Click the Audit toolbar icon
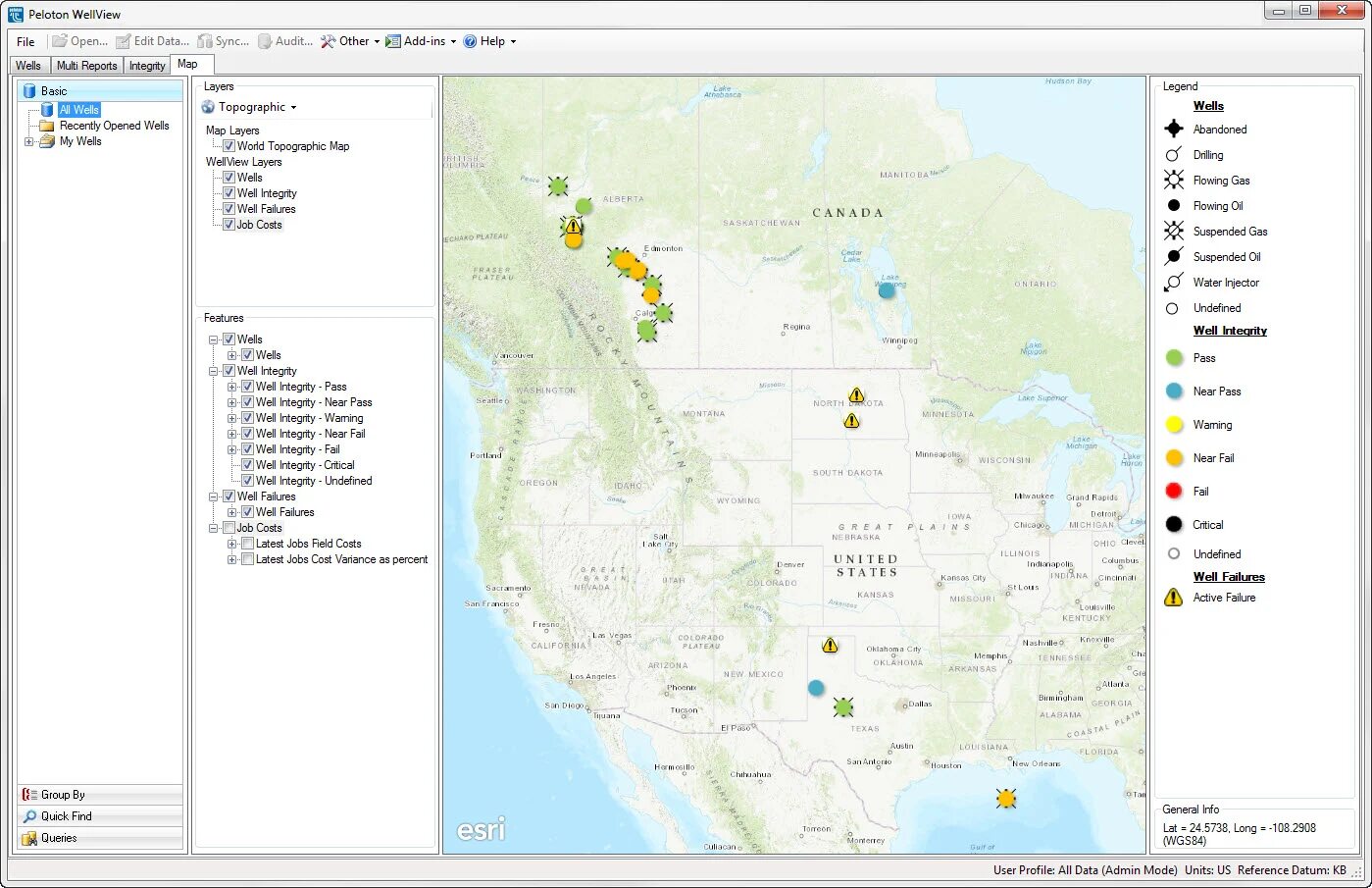Image resolution: width=1372 pixels, height=888 pixels. click(x=265, y=41)
